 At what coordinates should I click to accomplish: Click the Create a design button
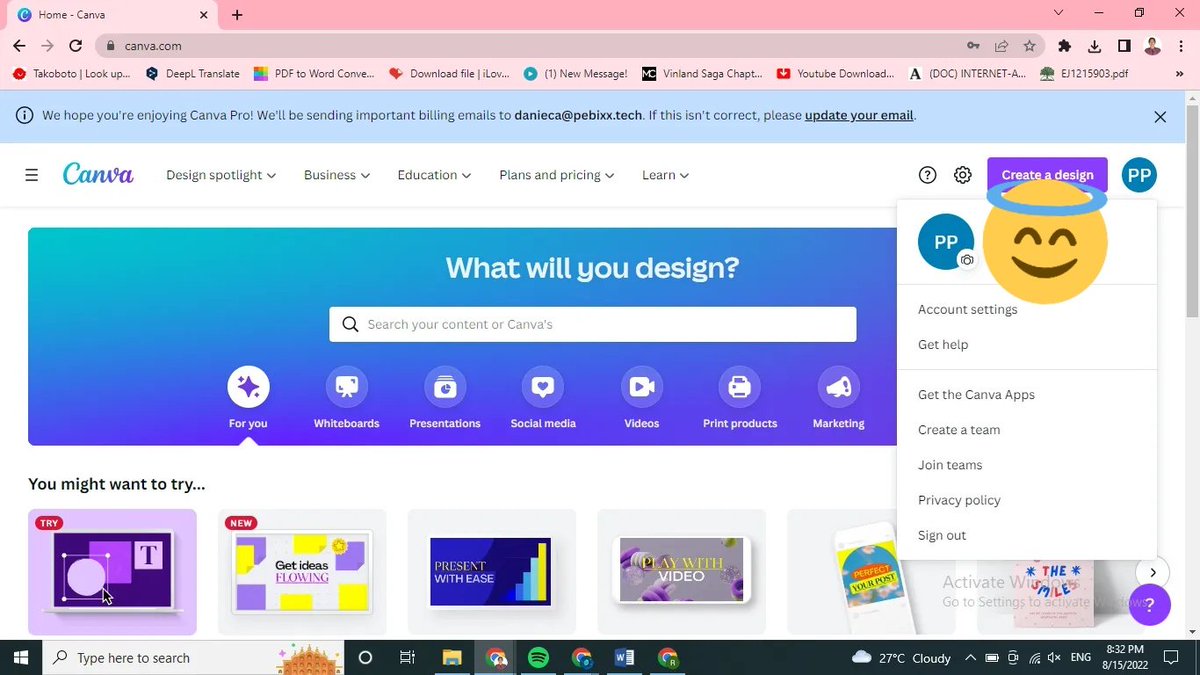tap(1047, 175)
